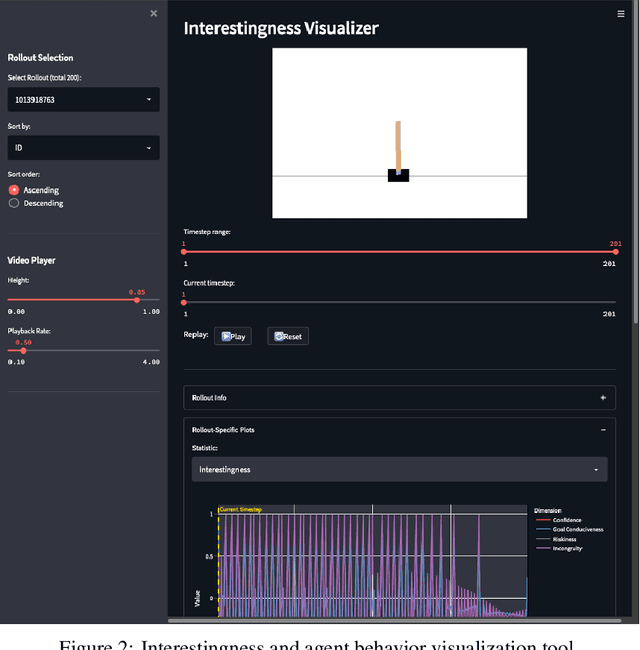This screenshot has height=650, width=640.
Task: Open the hamburger menu at top right
Action: coord(621,14)
